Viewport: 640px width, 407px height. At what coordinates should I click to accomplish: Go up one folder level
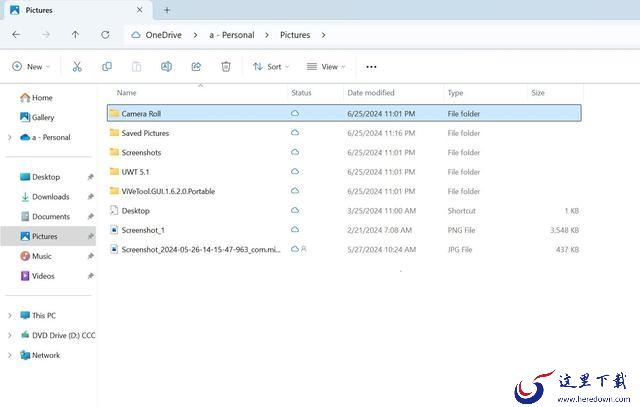(75, 34)
